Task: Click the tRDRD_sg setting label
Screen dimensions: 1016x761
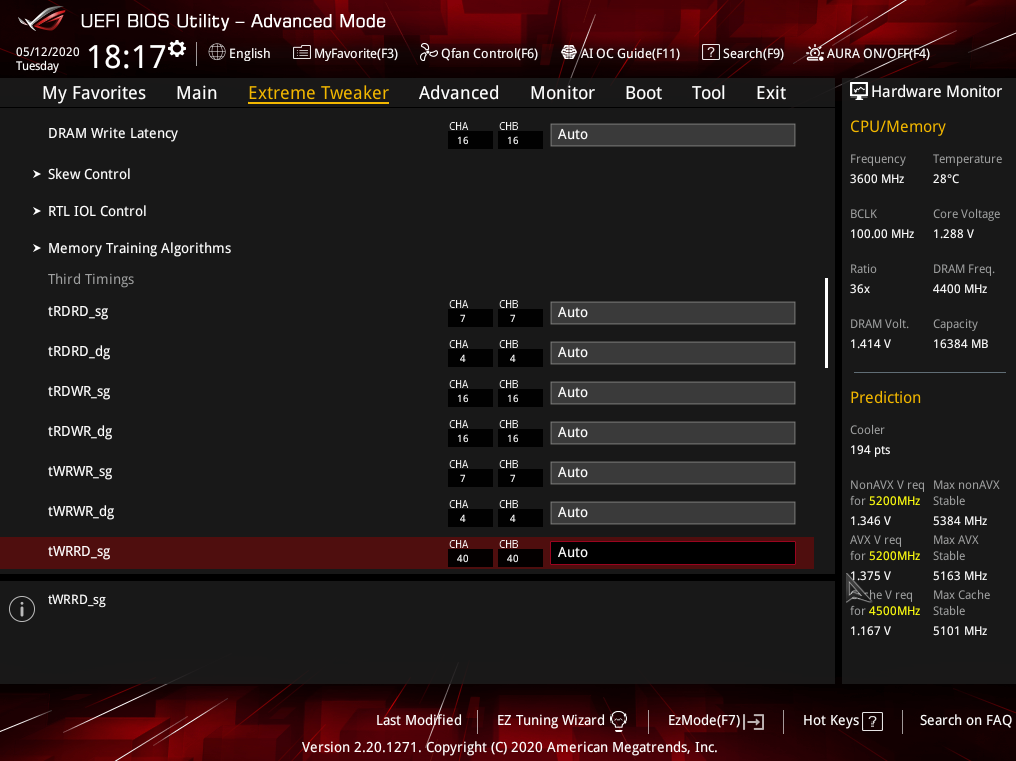Action: (x=78, y=311)
